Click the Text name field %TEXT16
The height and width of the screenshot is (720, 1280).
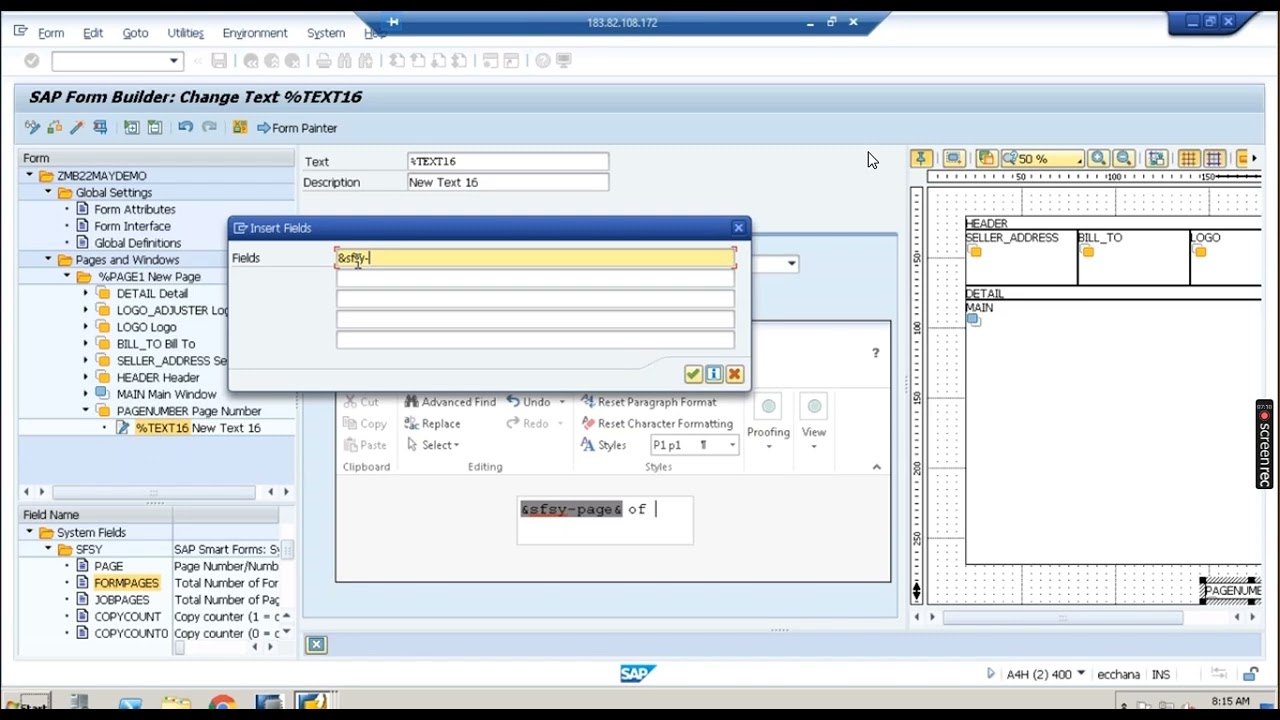[x=508, y=161]
